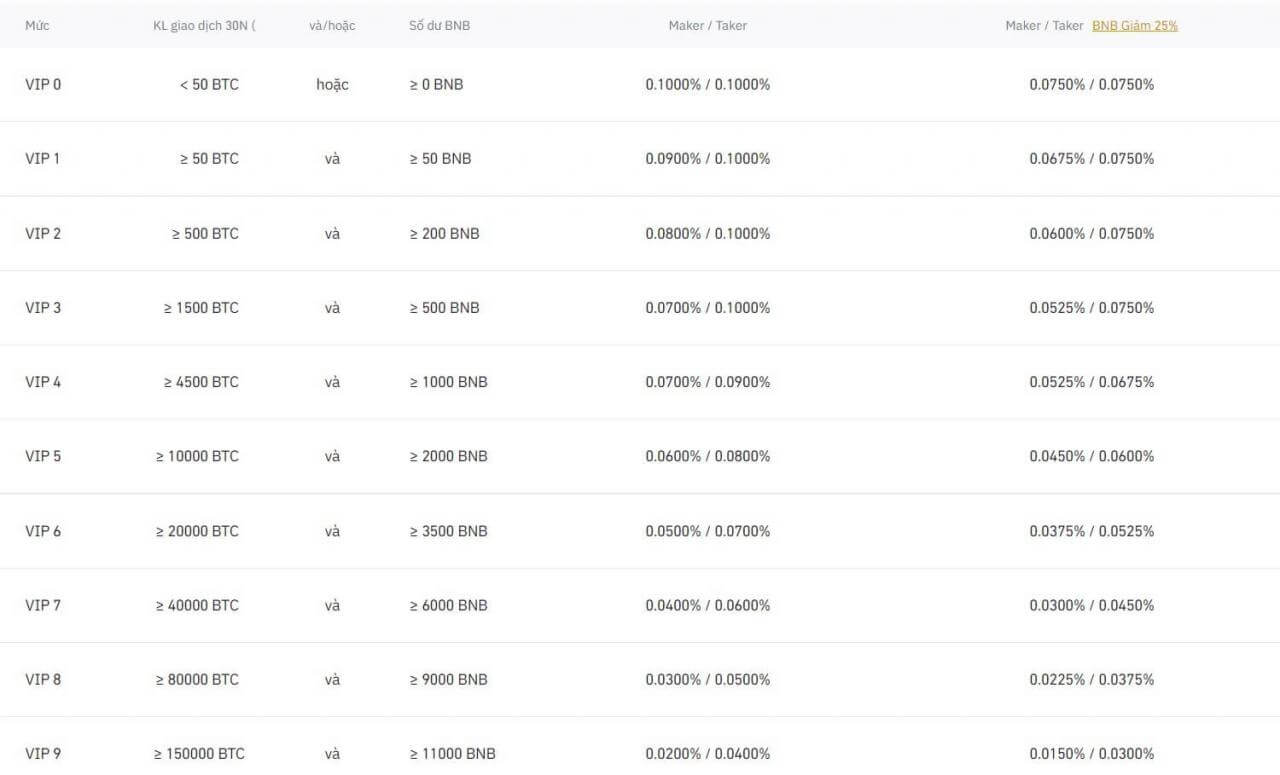Select the VIP 4 level label
Viewport: 1280px width, 775px height.
point(43,382)
